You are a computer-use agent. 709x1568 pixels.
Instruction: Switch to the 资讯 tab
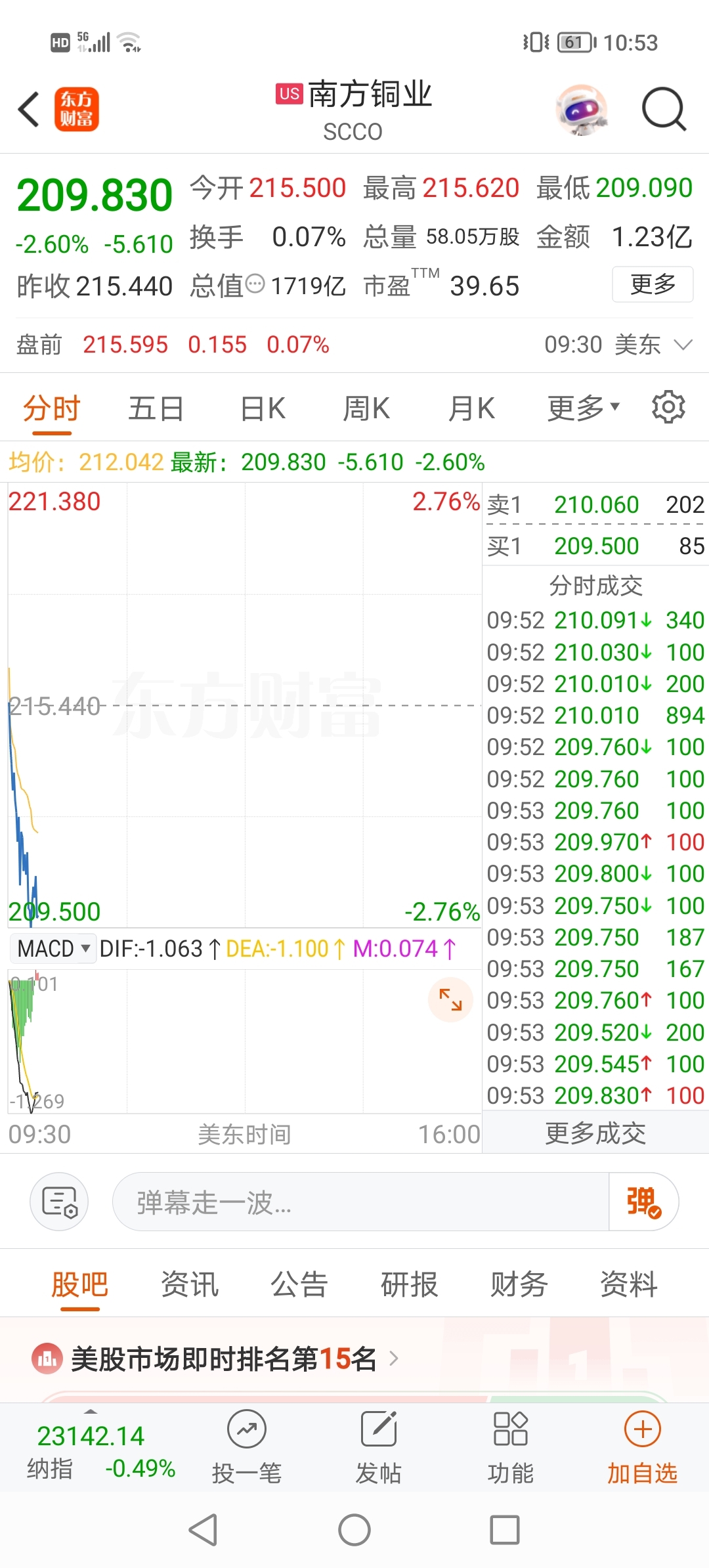click(x=190, y=1284)
